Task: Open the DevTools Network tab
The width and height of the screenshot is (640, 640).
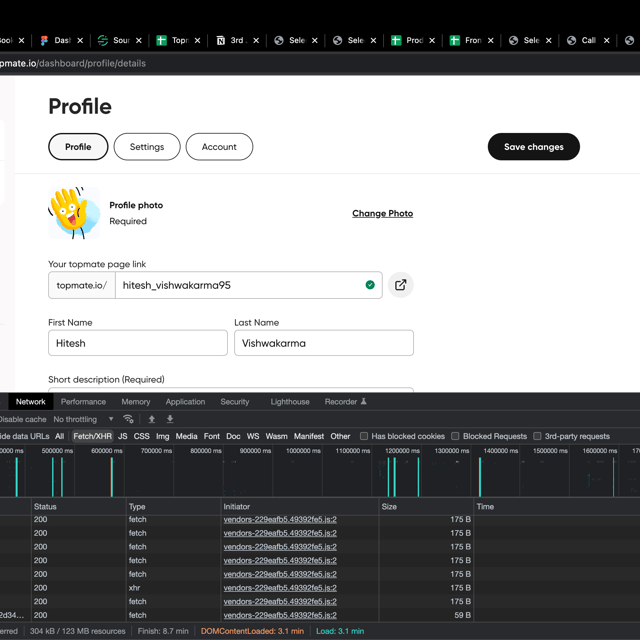Action: point(31,402)
